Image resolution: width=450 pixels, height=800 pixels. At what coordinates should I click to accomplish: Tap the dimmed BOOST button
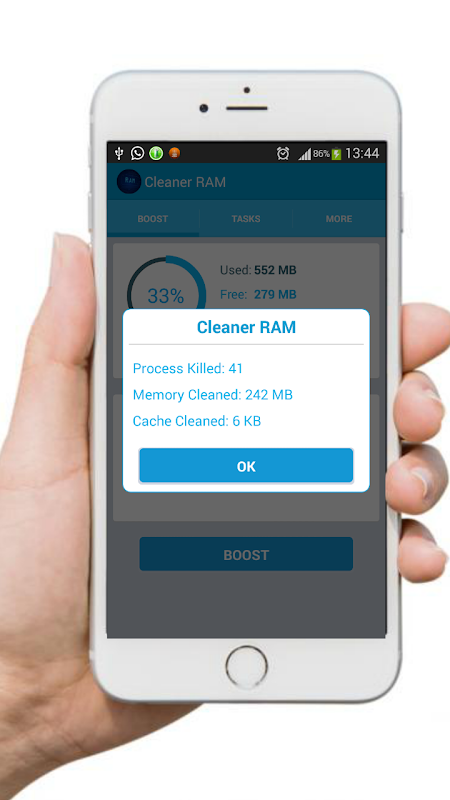246,554
